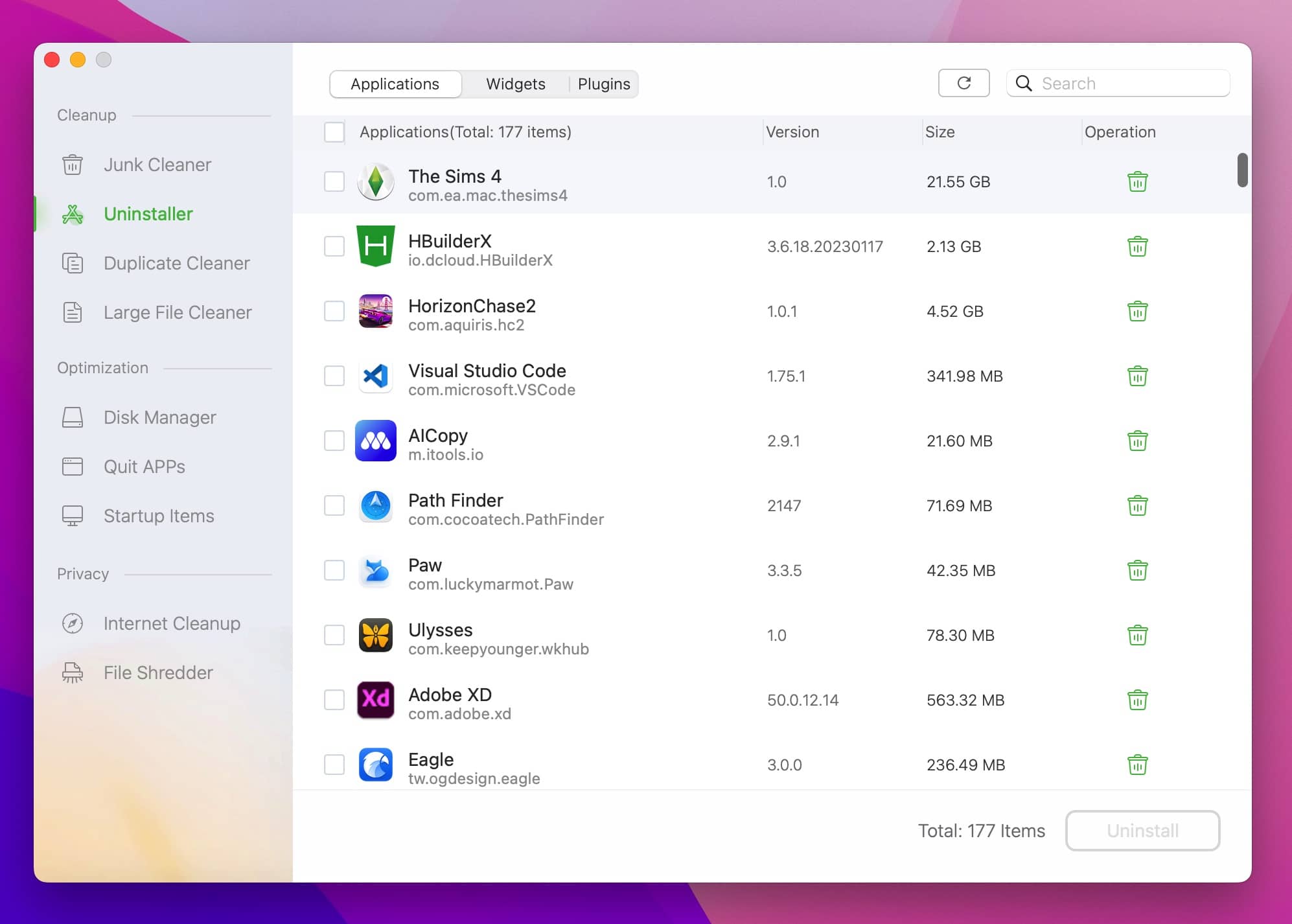This screenshot has height=924, width=1292.
Task: Click the Size column header
Action: [x=940, y=132]
